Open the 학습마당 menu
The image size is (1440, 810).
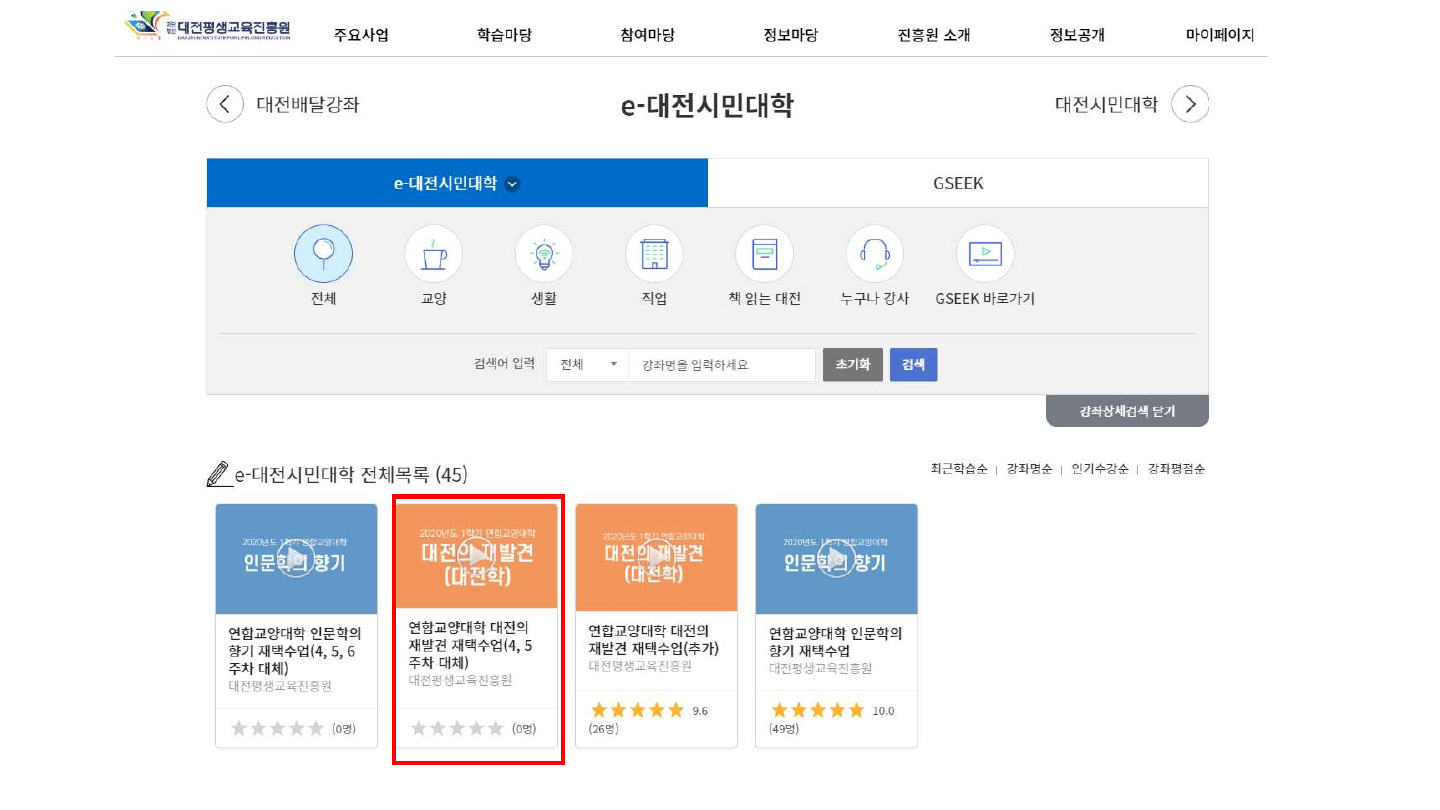click(504, 35)
